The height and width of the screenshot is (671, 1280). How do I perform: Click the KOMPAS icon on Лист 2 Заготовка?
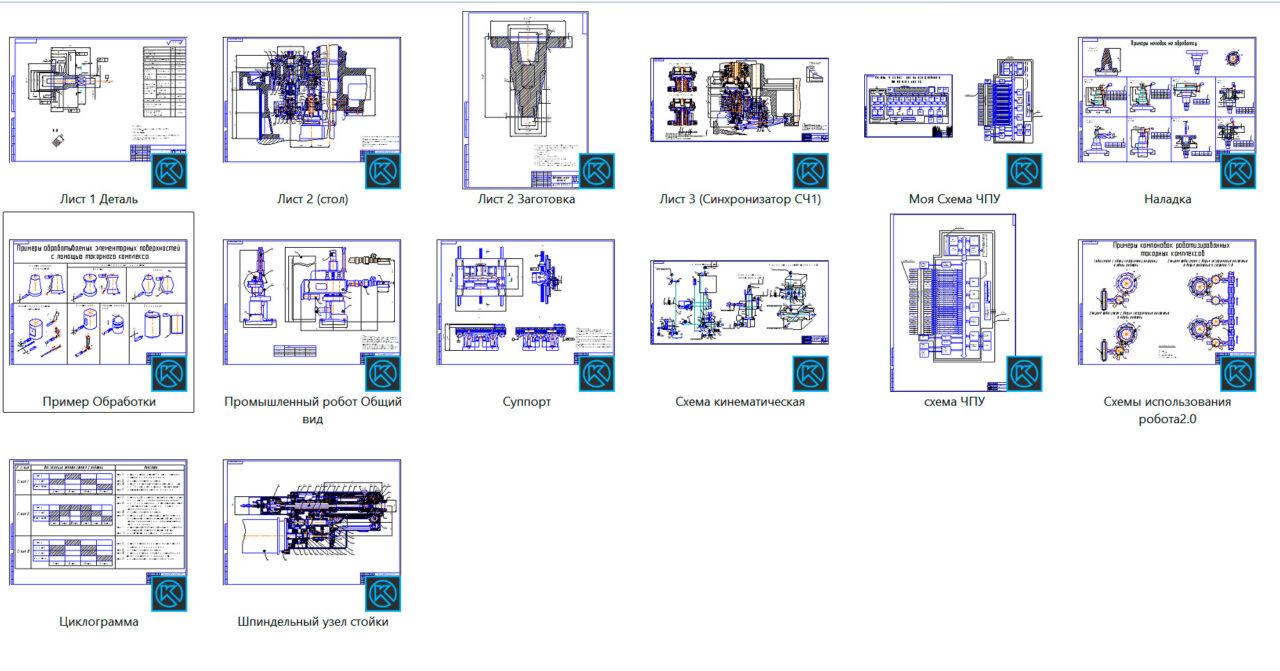click(596, 171)
